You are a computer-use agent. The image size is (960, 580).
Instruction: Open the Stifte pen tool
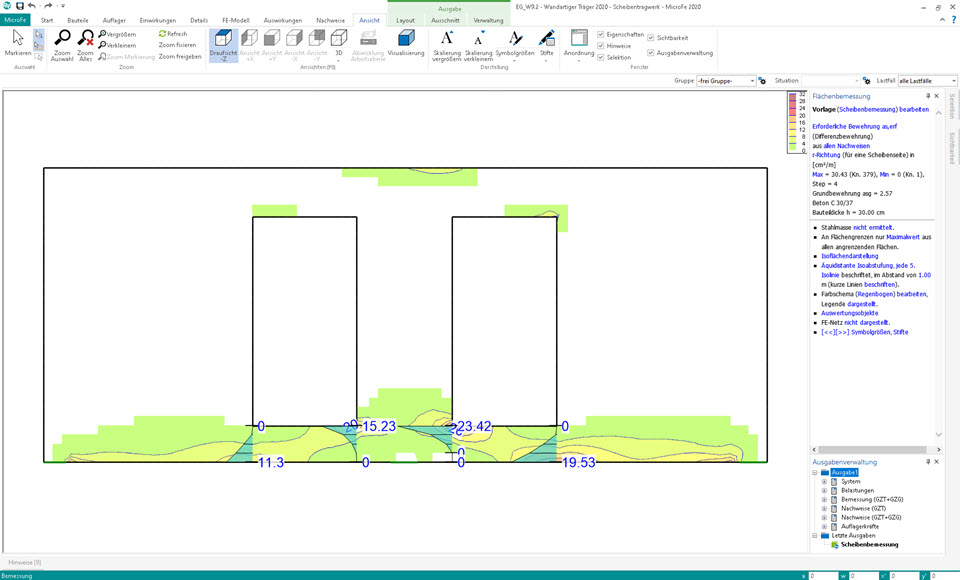pos(546,40)
